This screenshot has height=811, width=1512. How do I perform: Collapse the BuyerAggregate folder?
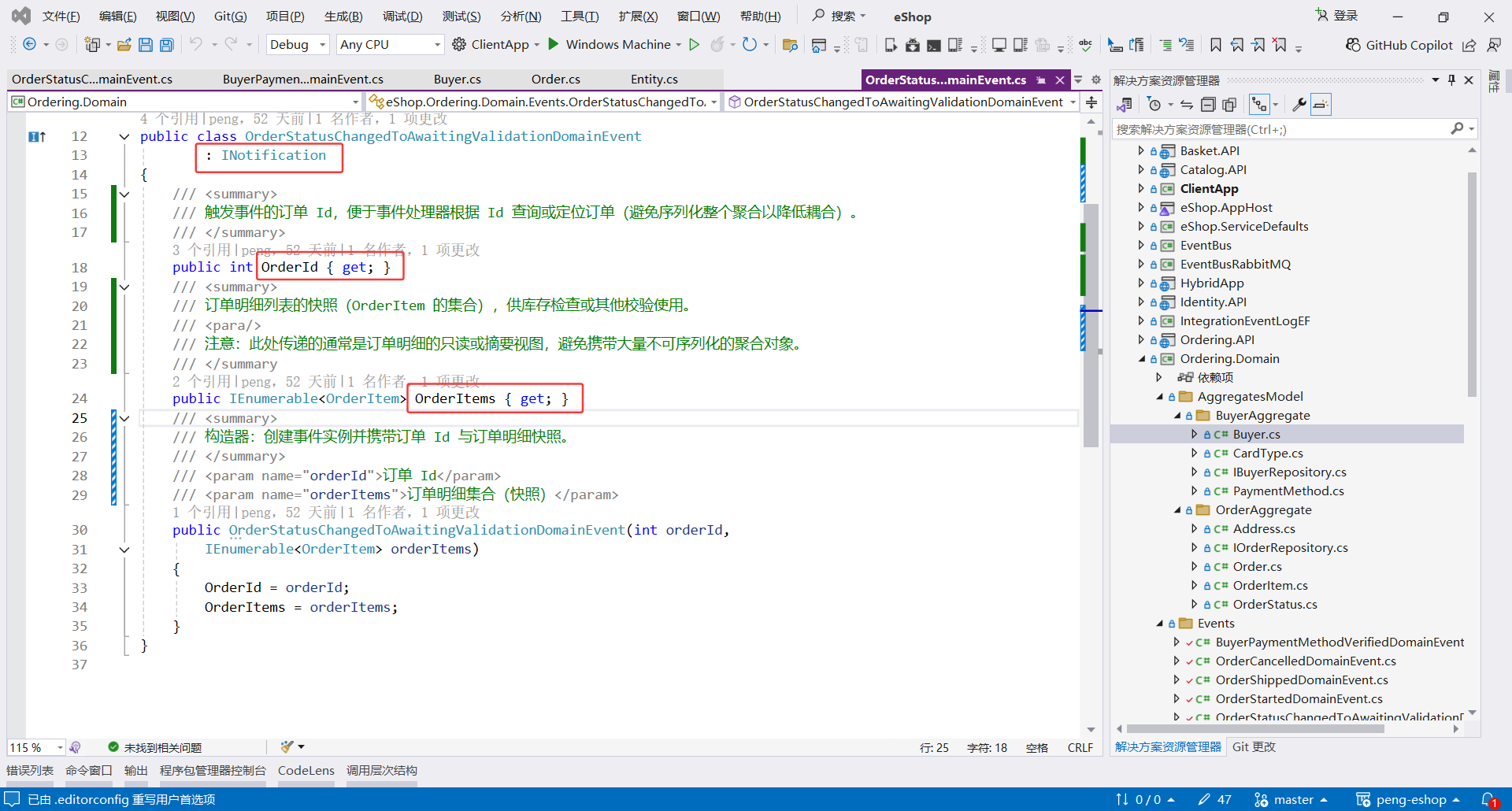click(1177, 415)
